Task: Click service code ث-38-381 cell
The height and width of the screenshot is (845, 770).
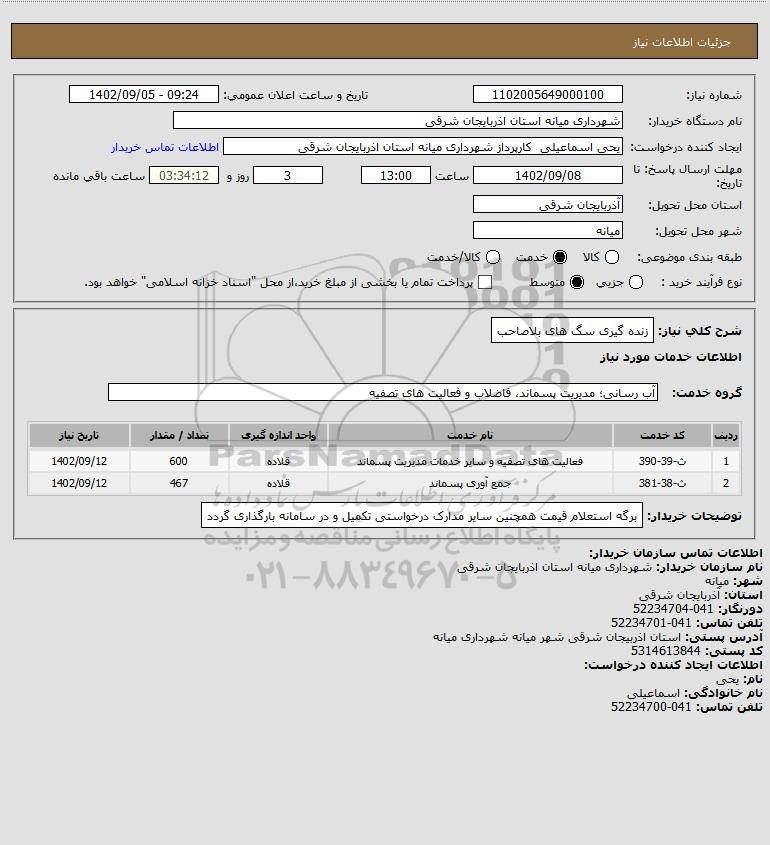Action: pos(662,483)
